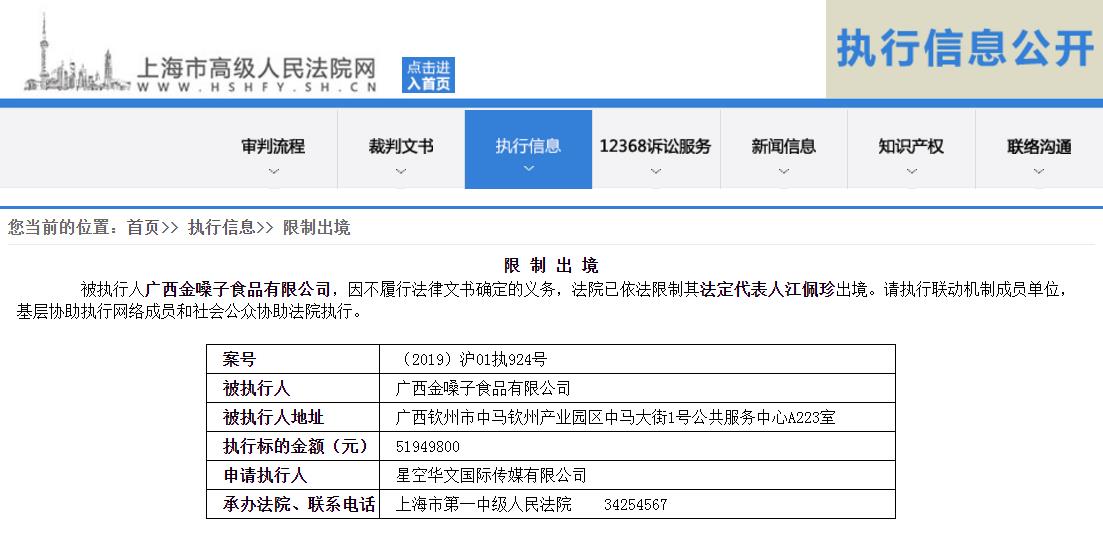Click the 执行信息公开 banner
1103x534 pixels.
click(964, 49)
